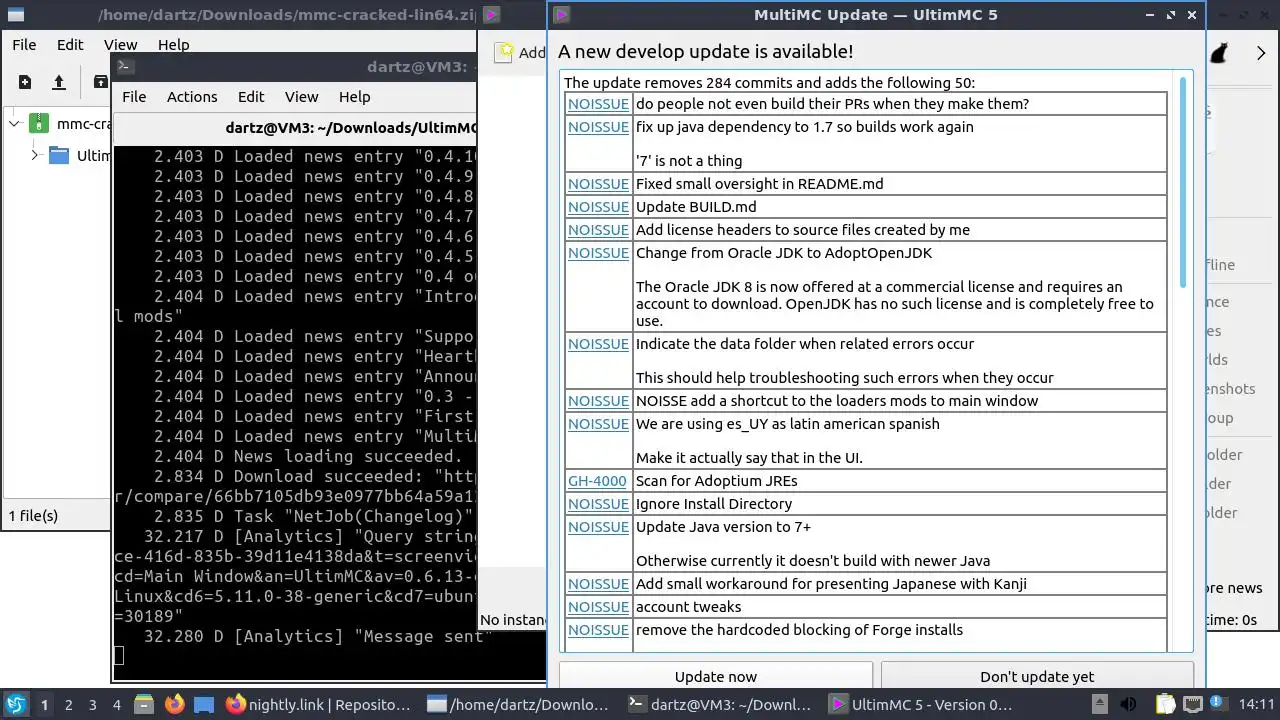The width and height of the screenshot is (1280, 720).
Task: Click the Don't update yet button
Action: pyautogui.click(x=1037, y=676)
